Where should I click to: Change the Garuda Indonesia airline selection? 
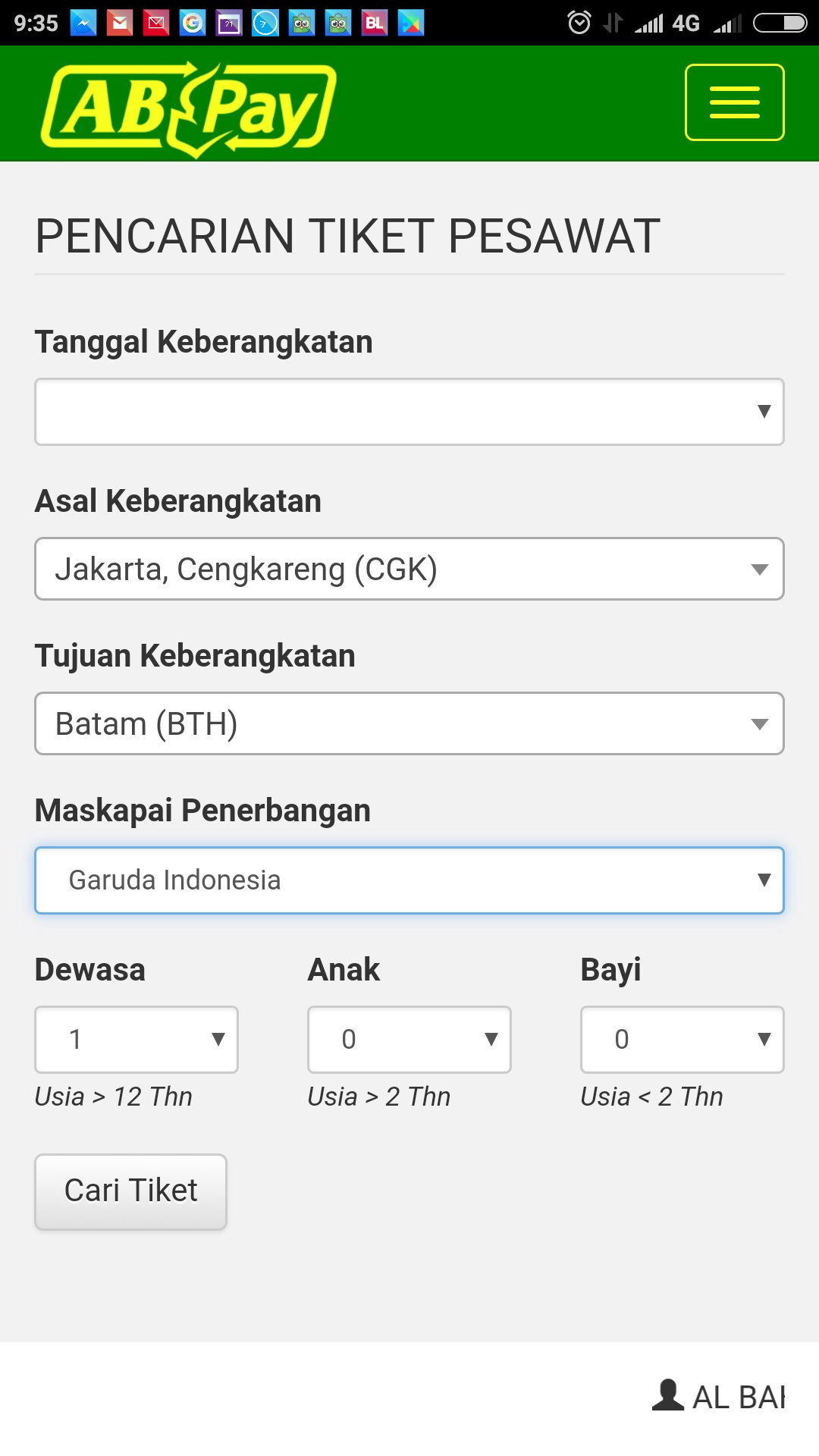point(409,880)
